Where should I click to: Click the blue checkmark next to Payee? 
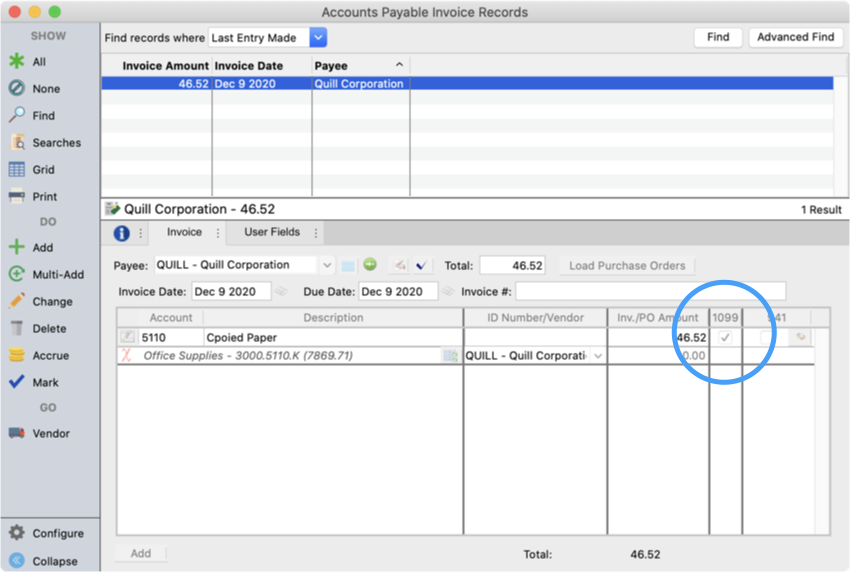tap(421, 265)
